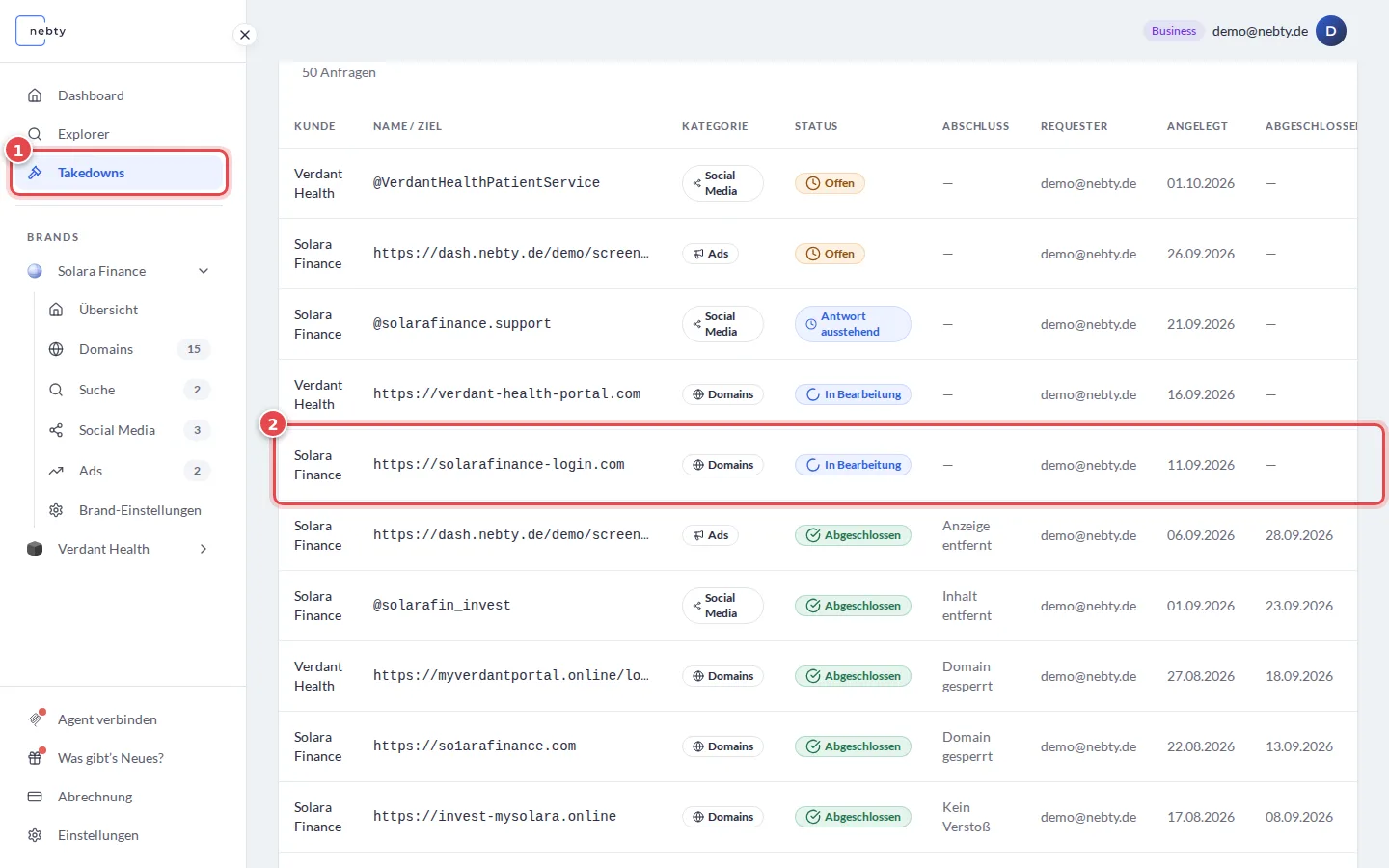1389x868 pixels.
Task: Expand the Verdant Health brand chevron
Action: 204,549
